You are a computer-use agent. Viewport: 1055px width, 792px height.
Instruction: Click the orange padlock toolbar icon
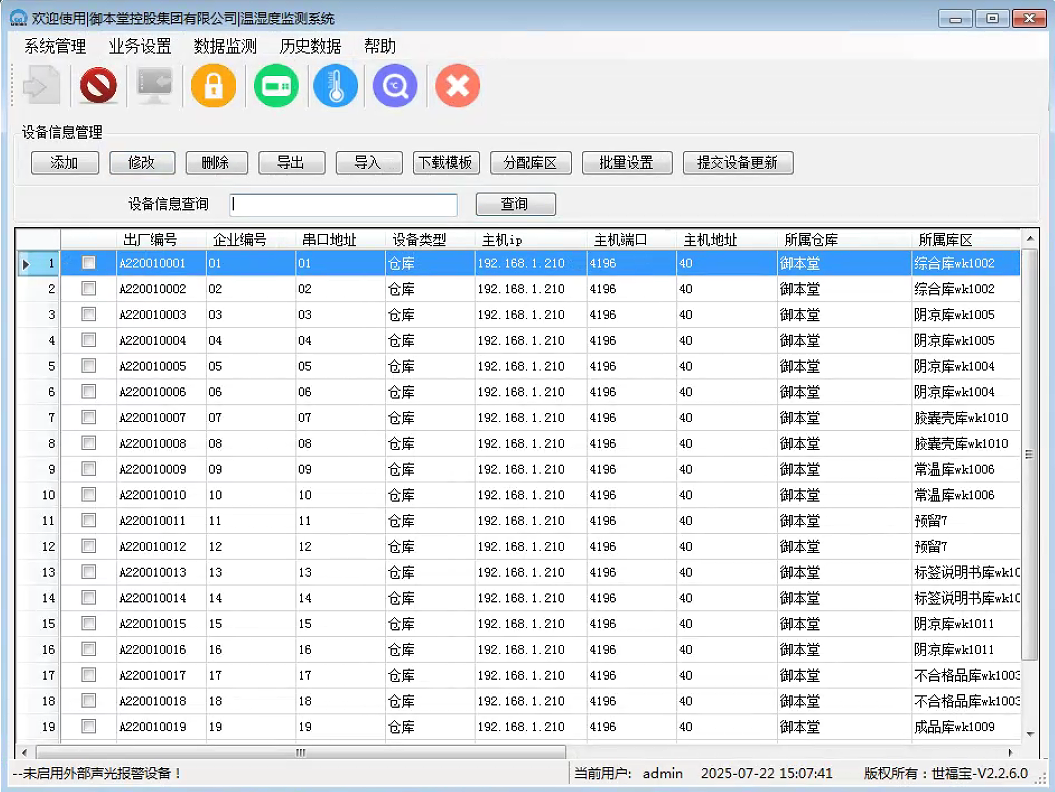pyautogui.click(x=213, y=86)
